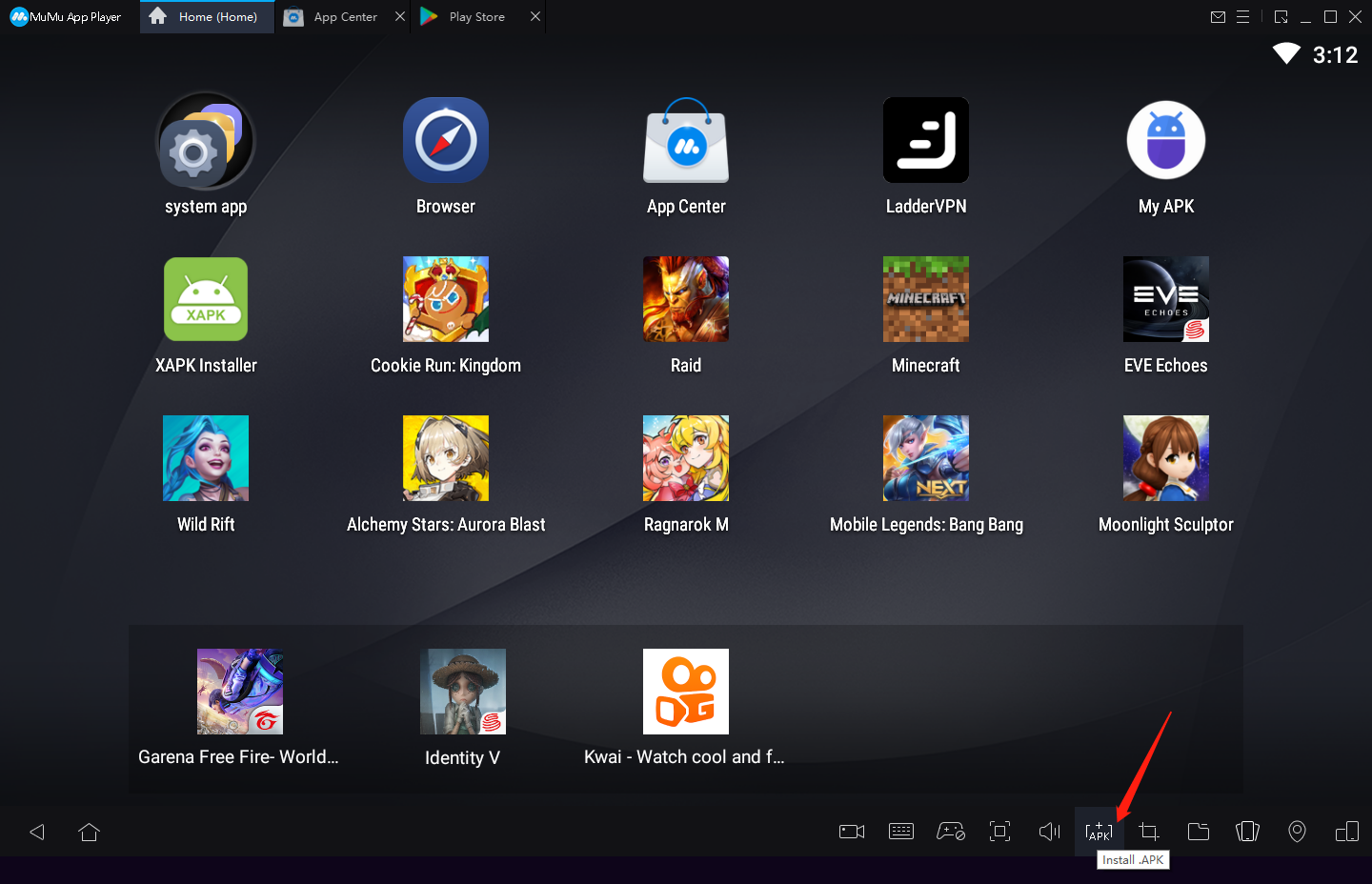Open Kwai recommended app
This screenshot has width=1372, height=884.
[x=686, y=692]
